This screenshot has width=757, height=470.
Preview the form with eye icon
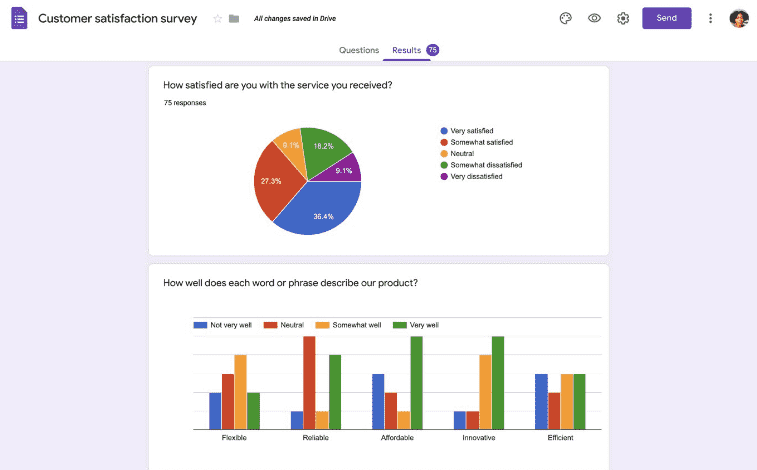(594, 18)
